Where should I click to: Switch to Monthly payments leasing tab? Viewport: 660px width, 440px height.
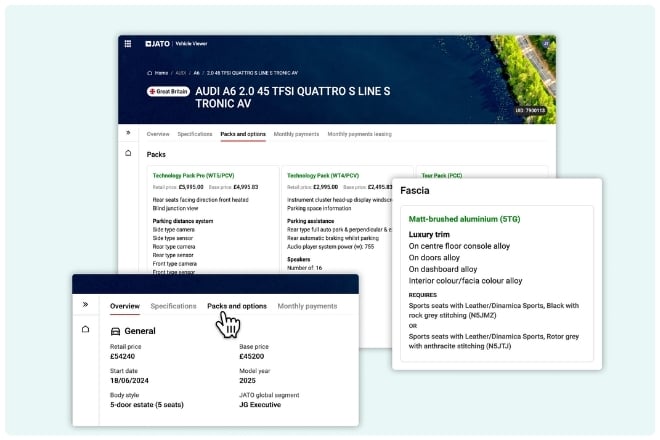(360, 133)
